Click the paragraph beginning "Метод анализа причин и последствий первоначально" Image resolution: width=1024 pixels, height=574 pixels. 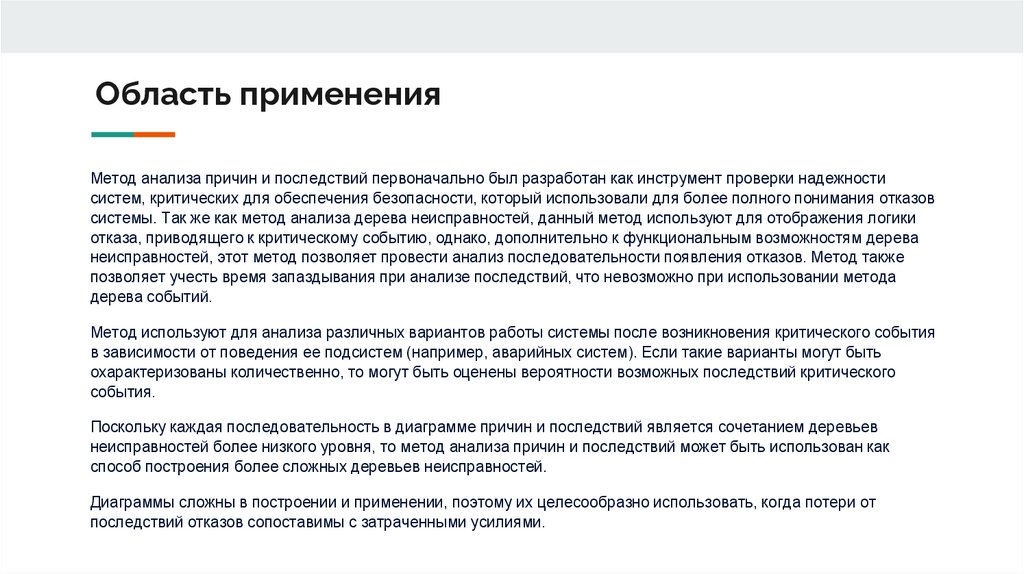[x=513, y=237]
